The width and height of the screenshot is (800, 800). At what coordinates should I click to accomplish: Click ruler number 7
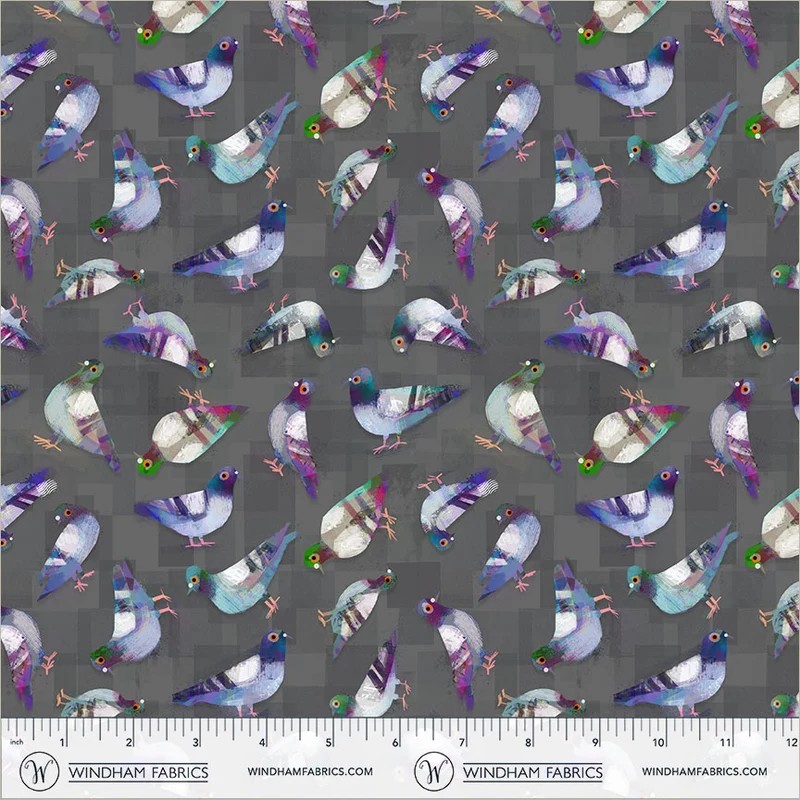pos(462,742)
